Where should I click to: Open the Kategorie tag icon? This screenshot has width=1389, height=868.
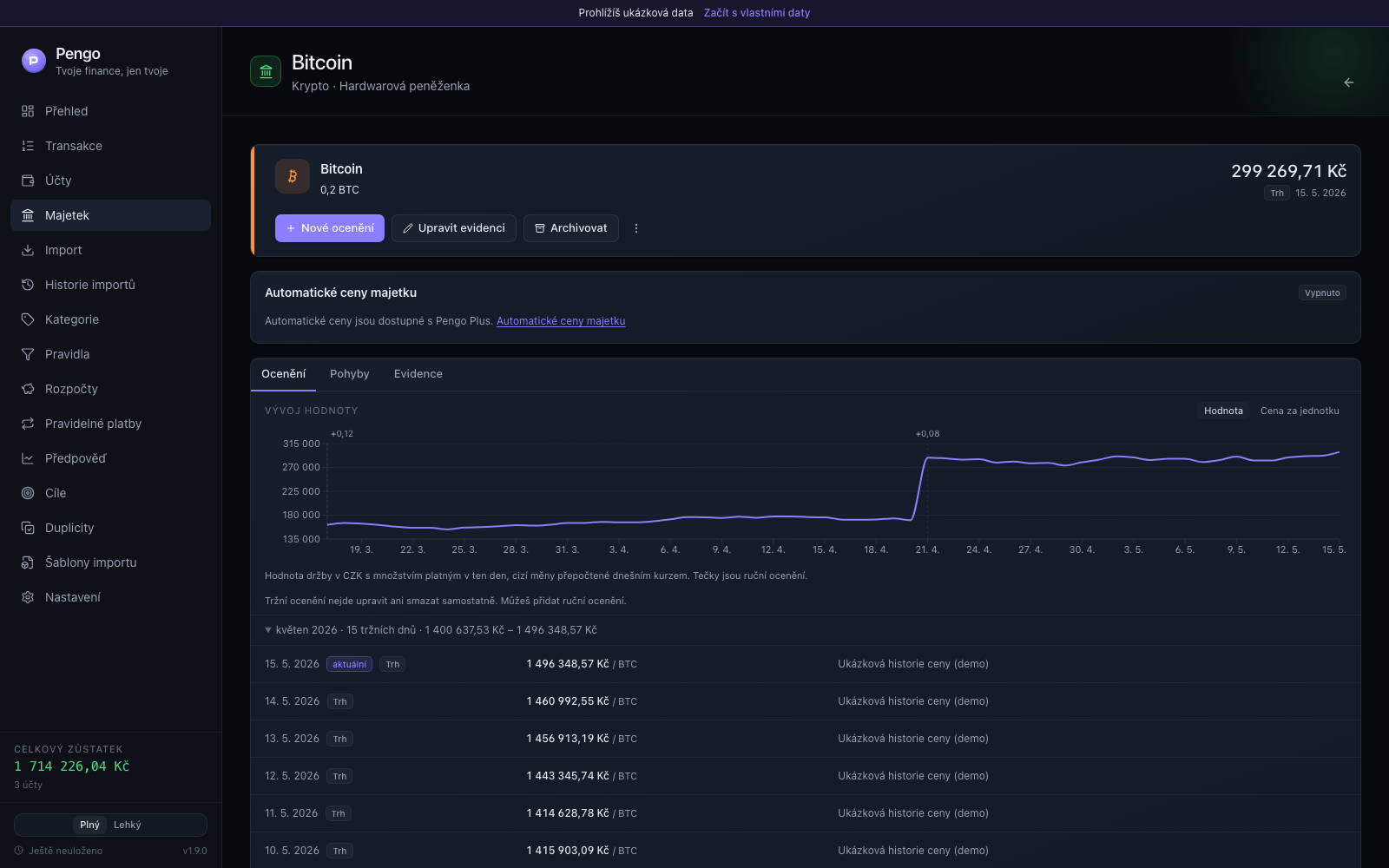click(x=28, y=319)
